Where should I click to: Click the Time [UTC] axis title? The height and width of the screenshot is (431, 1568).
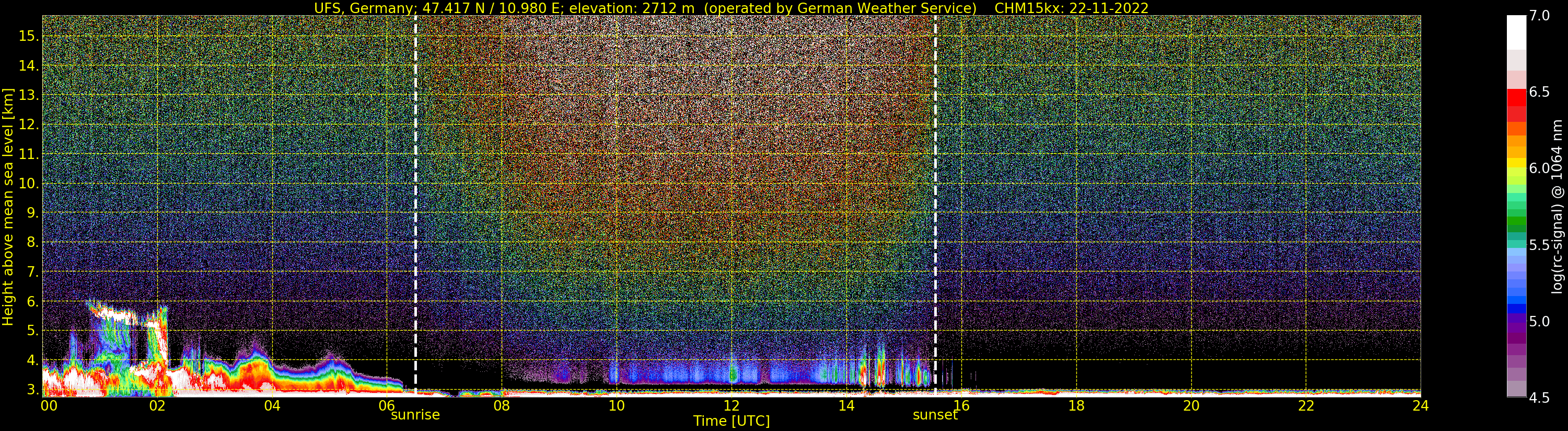[x=731, y=421]
